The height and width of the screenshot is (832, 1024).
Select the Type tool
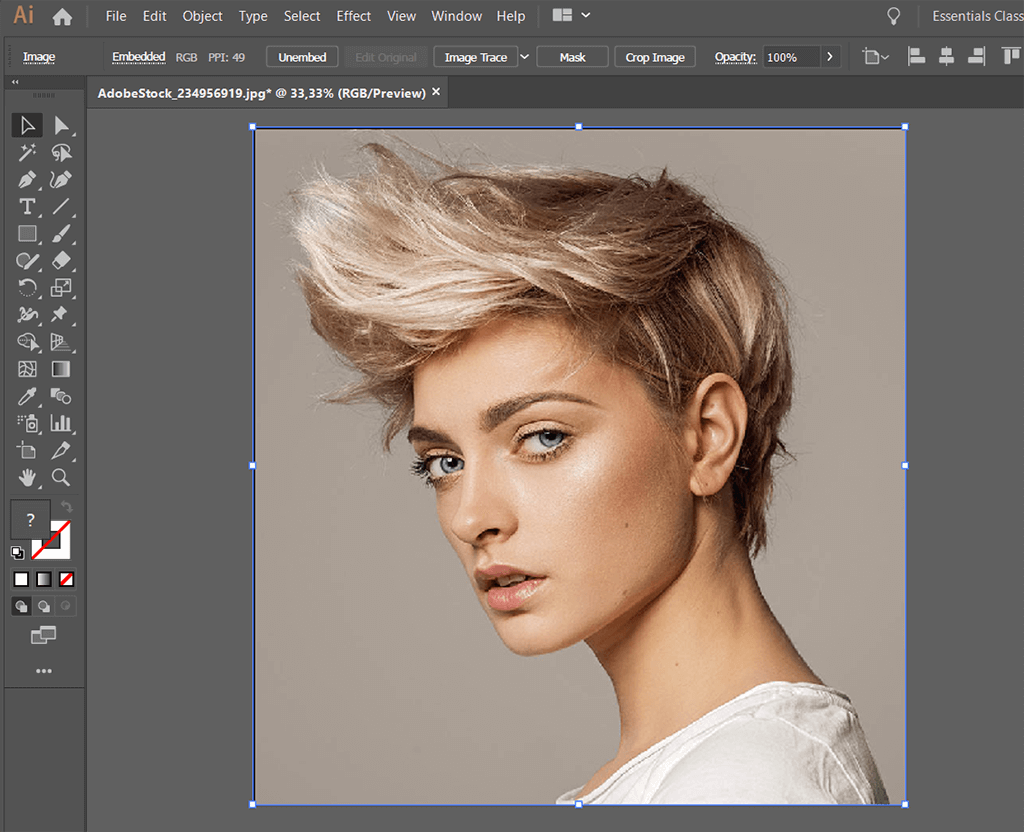click(x=27, y=207)
